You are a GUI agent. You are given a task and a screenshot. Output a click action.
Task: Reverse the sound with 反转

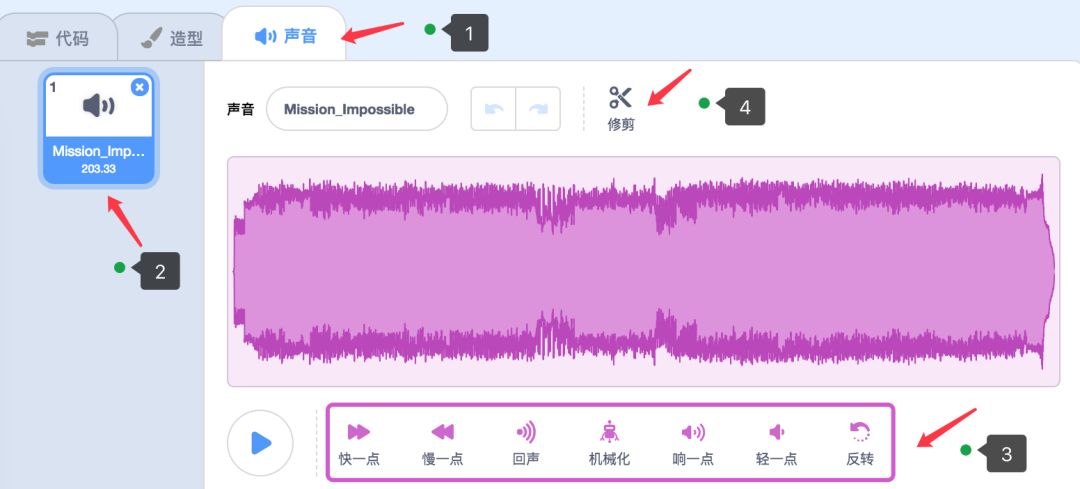(x=860, y=444)
